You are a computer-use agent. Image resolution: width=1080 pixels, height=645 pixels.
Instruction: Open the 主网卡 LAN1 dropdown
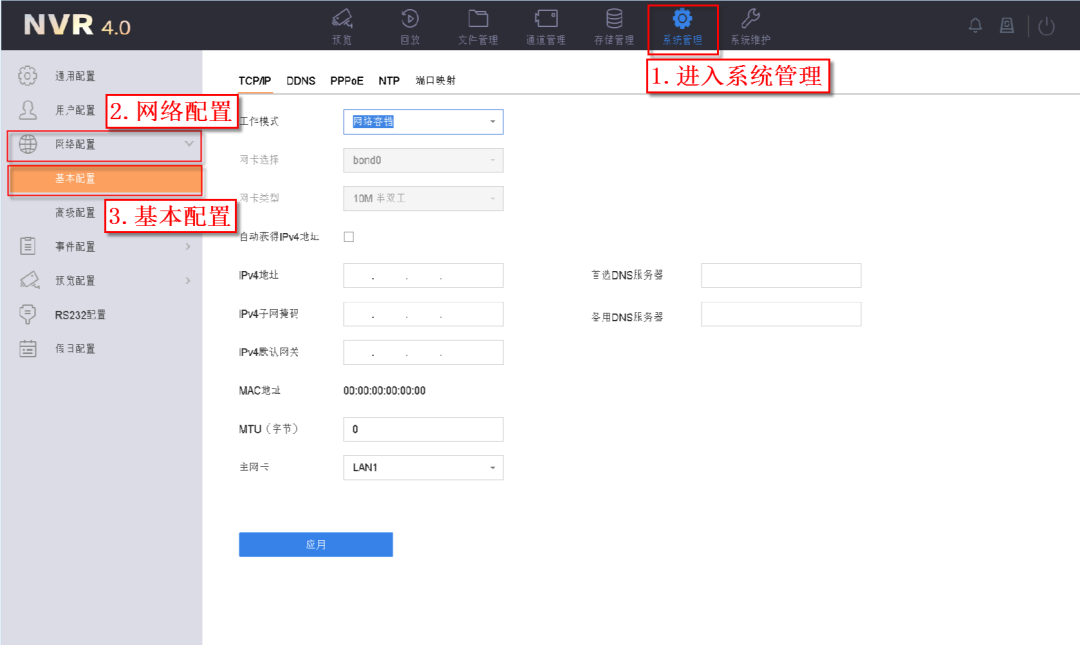click(x=423, y=468)
